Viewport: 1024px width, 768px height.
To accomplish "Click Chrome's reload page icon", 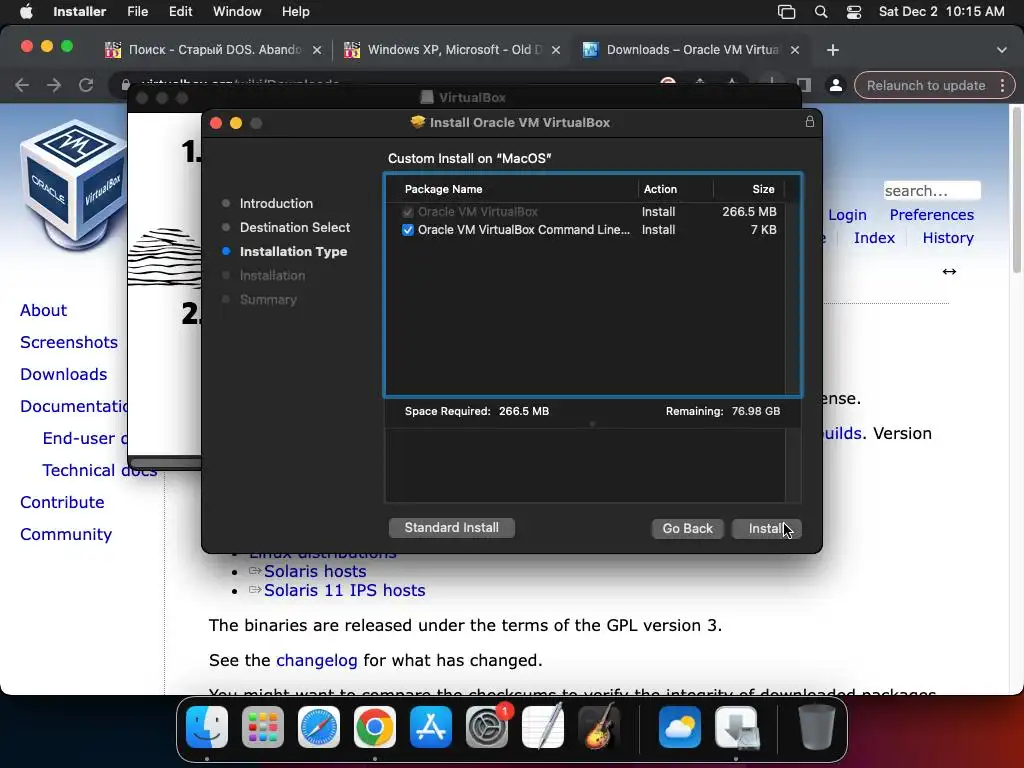I will (86, 85).
